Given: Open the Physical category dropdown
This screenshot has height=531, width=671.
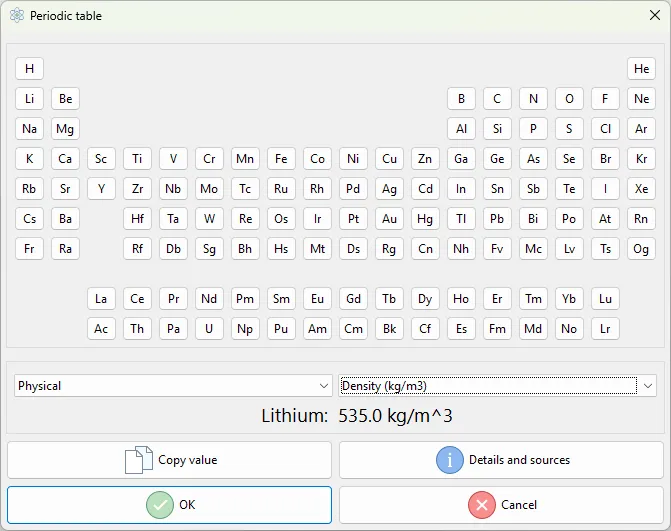Looking at the screenshot, I should (173, 386).
